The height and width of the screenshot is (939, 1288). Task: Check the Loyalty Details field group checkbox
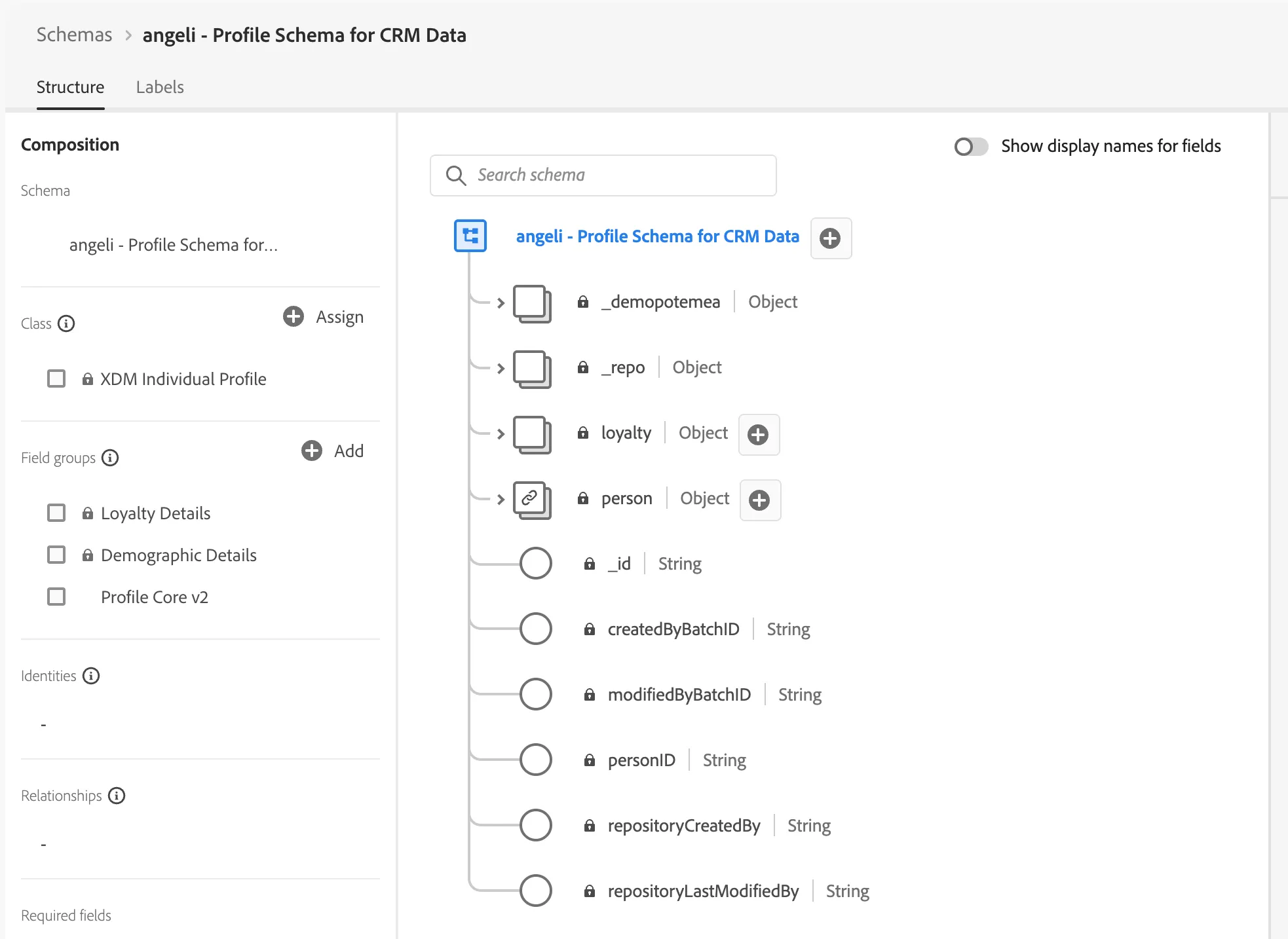56,513
